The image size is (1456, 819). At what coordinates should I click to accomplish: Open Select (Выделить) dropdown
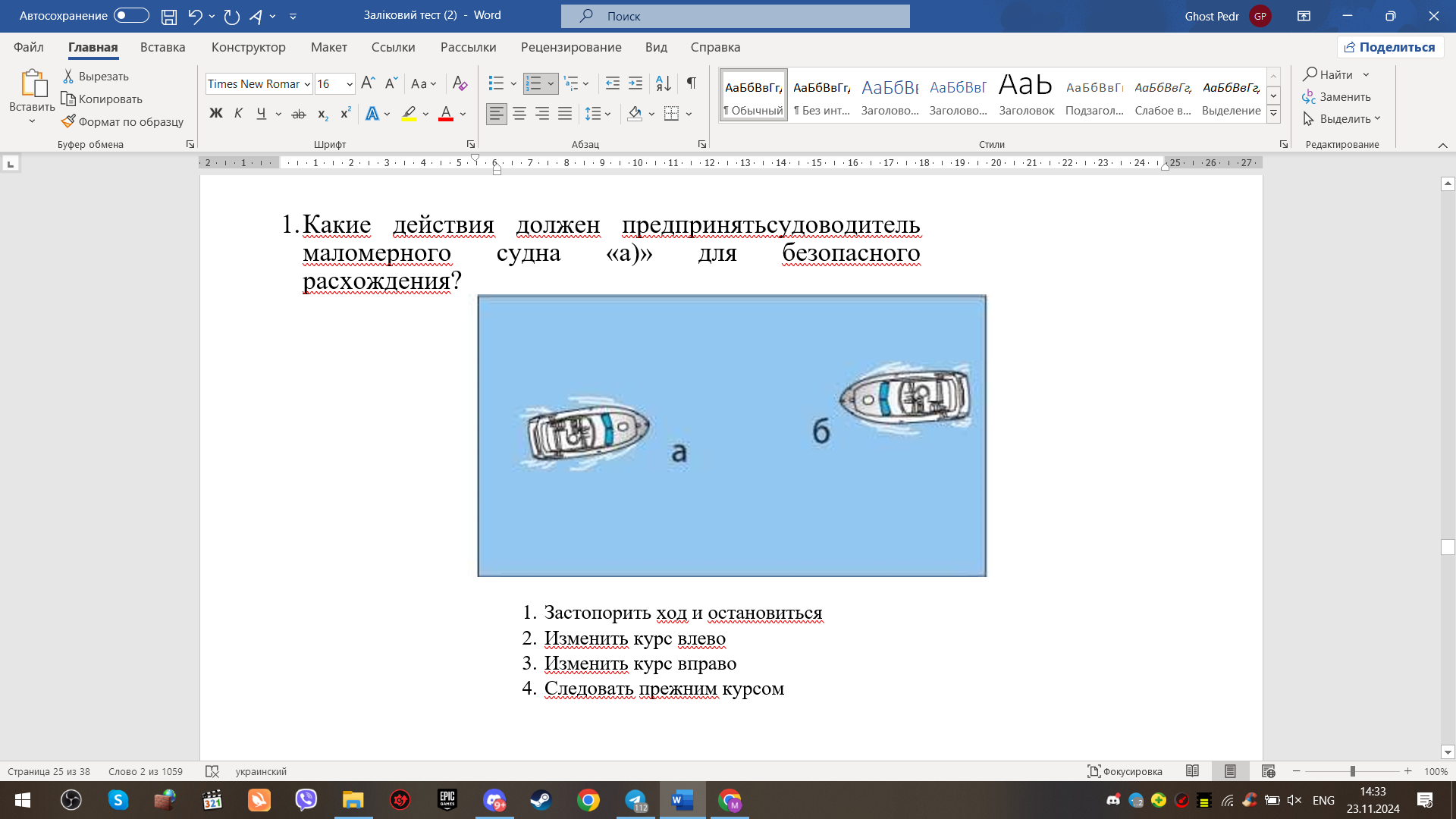[x=1342, y=119]
